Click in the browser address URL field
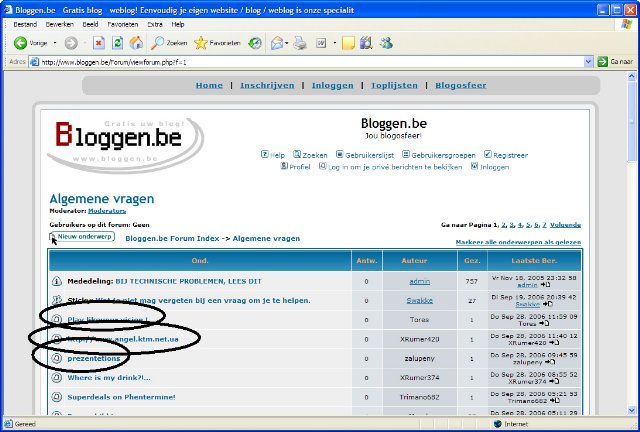 (300, 62)
